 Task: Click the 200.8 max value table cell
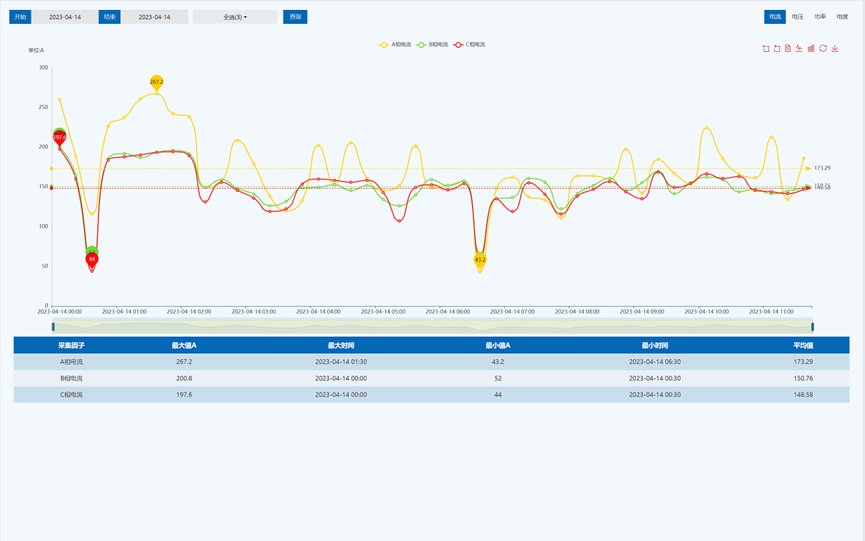coord(184,379)
